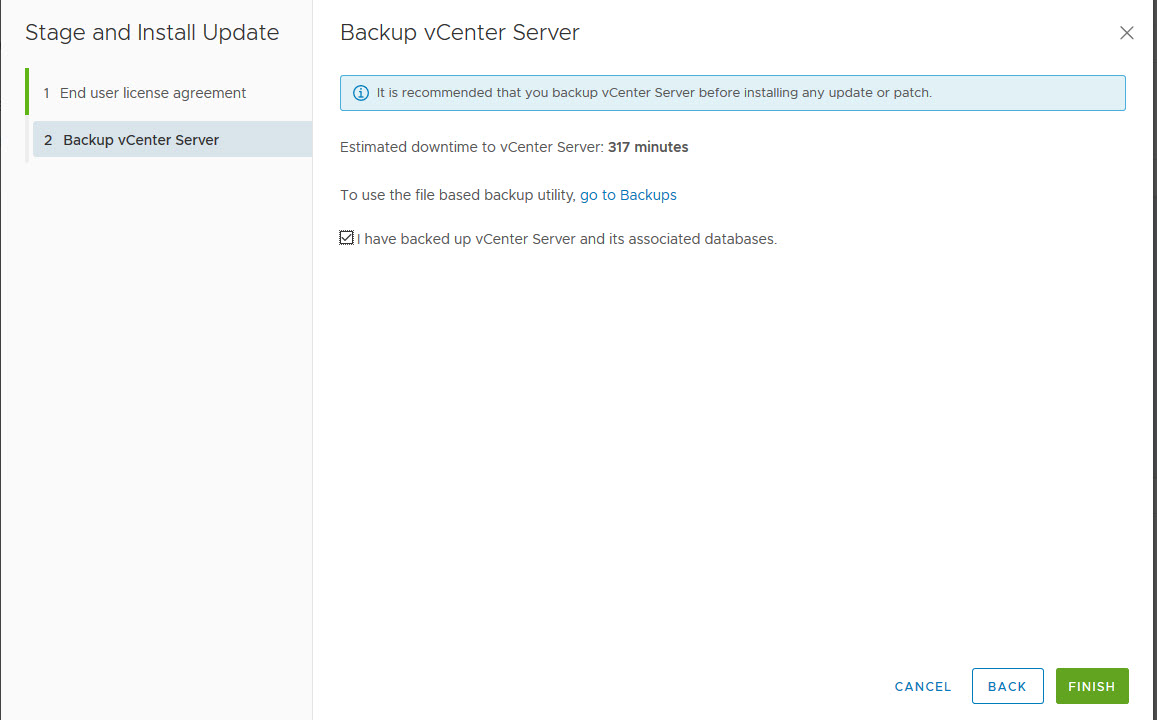Click the green FINISH button
1157x720 pixels.
pyautogui.click(x=1091, y=686)
